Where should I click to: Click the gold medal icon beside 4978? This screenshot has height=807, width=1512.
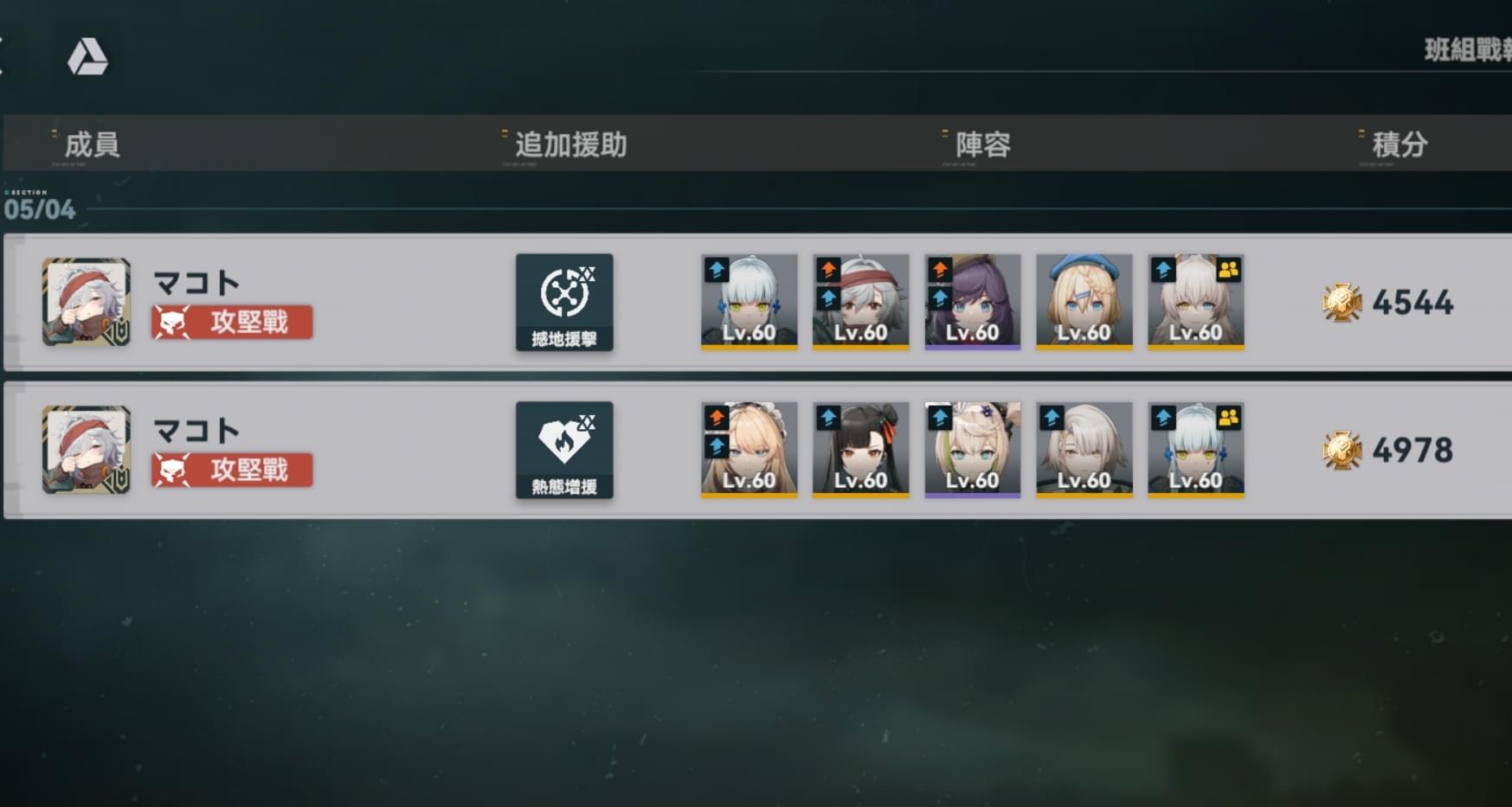click(x=1341, y=451)
